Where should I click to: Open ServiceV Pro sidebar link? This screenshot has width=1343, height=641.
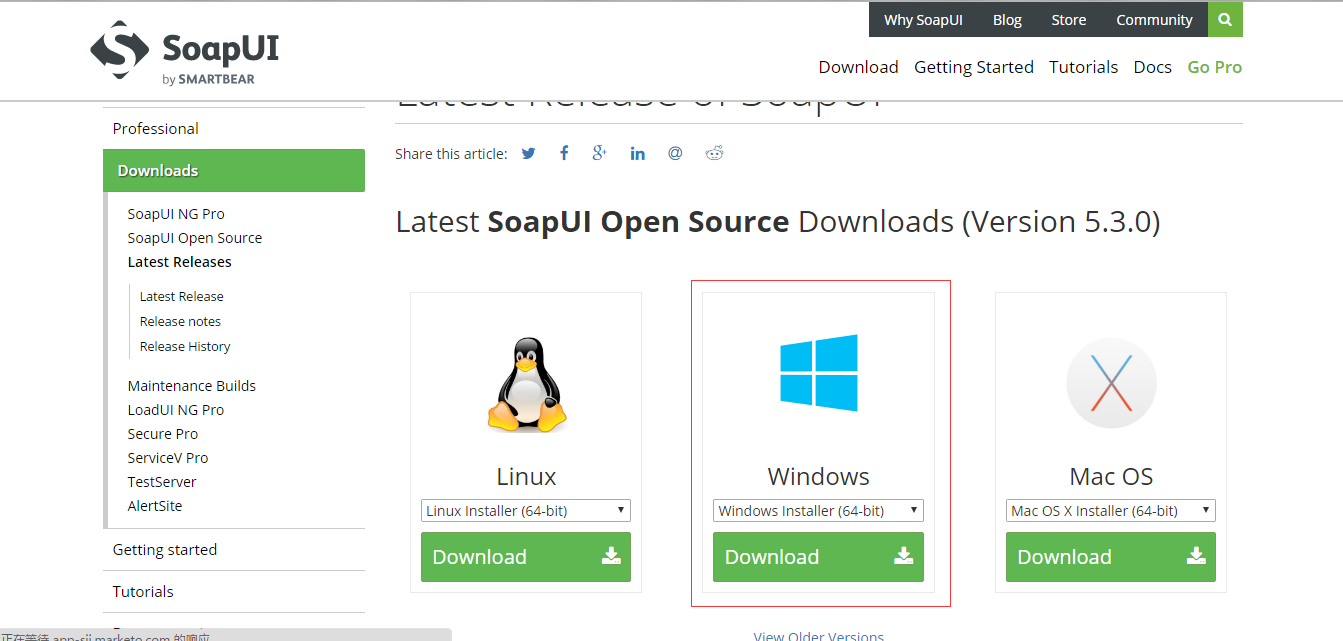click(167, 458)
